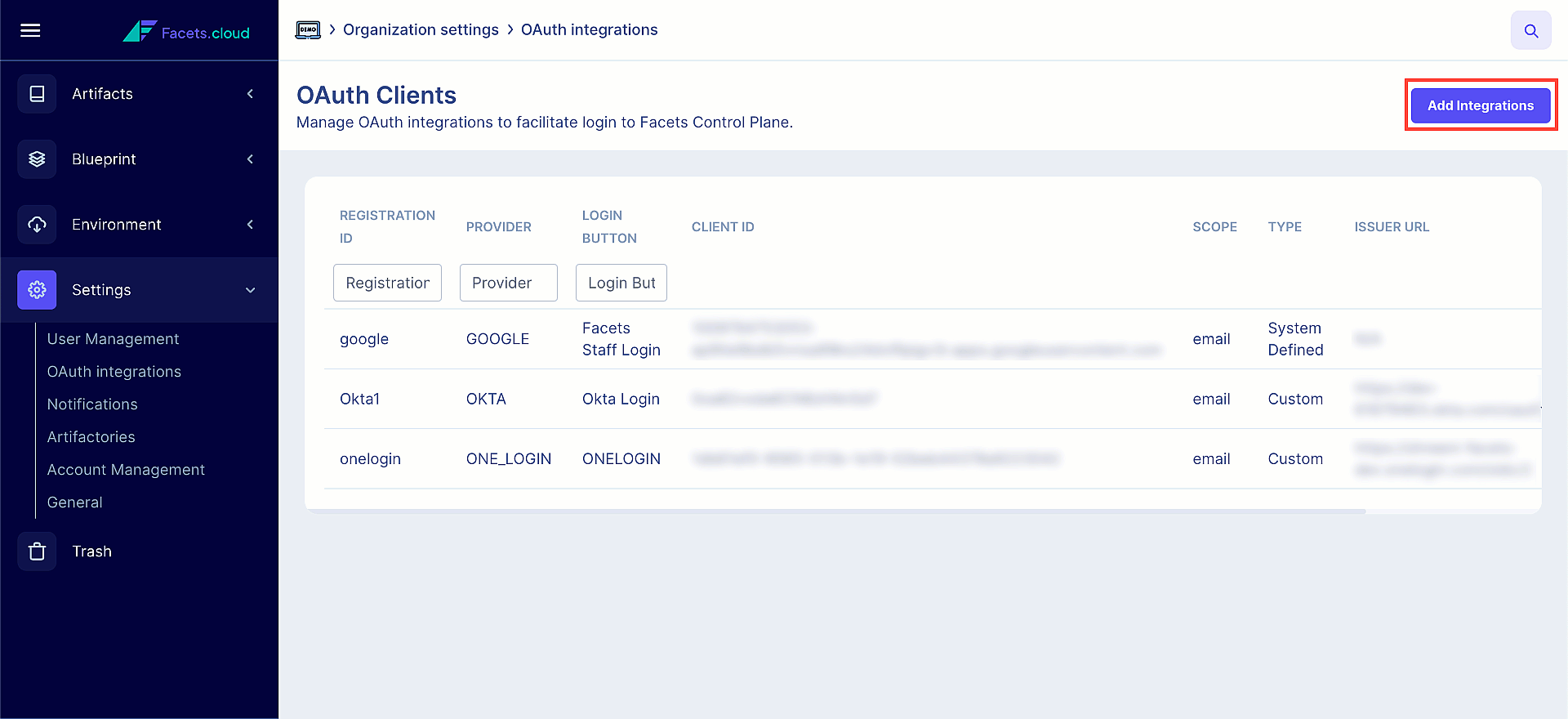The width and height of the screenshot is (1568, 719).
Task: Expand the Environment menu chevron
Action: coord(250,225)
